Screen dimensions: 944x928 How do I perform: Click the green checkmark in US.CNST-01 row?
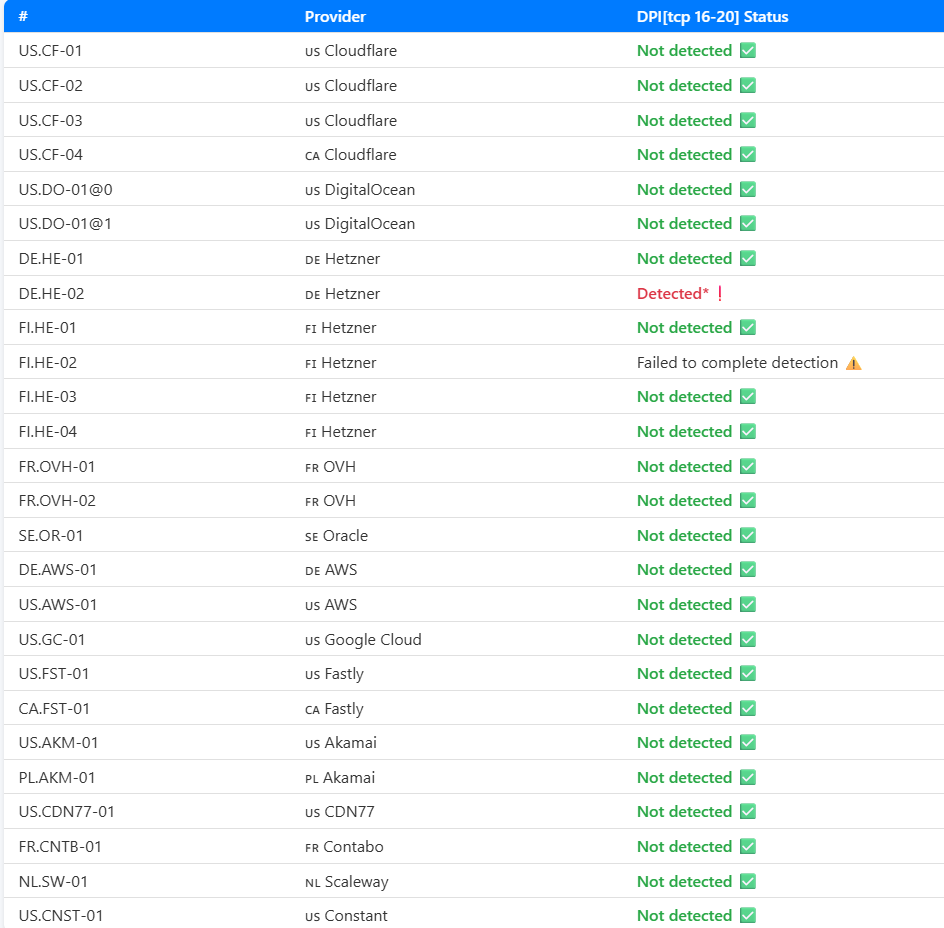[x=748, y=915]
